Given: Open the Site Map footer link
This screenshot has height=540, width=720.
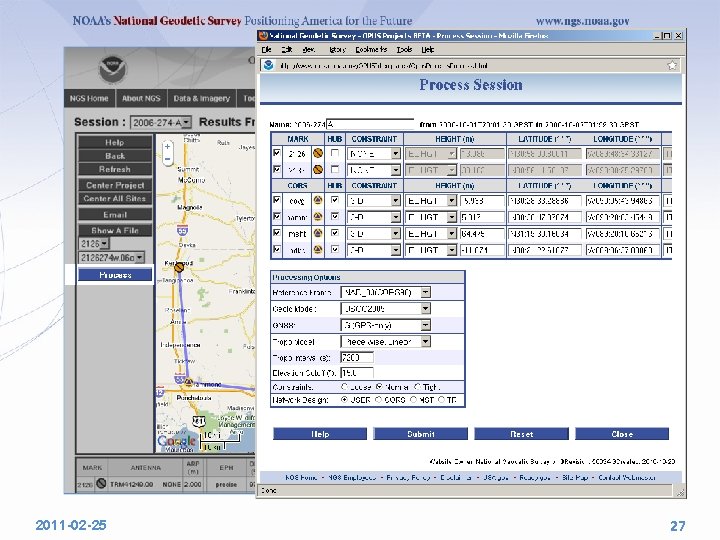Looking at the screenshot, I should [x=575, y=478].
